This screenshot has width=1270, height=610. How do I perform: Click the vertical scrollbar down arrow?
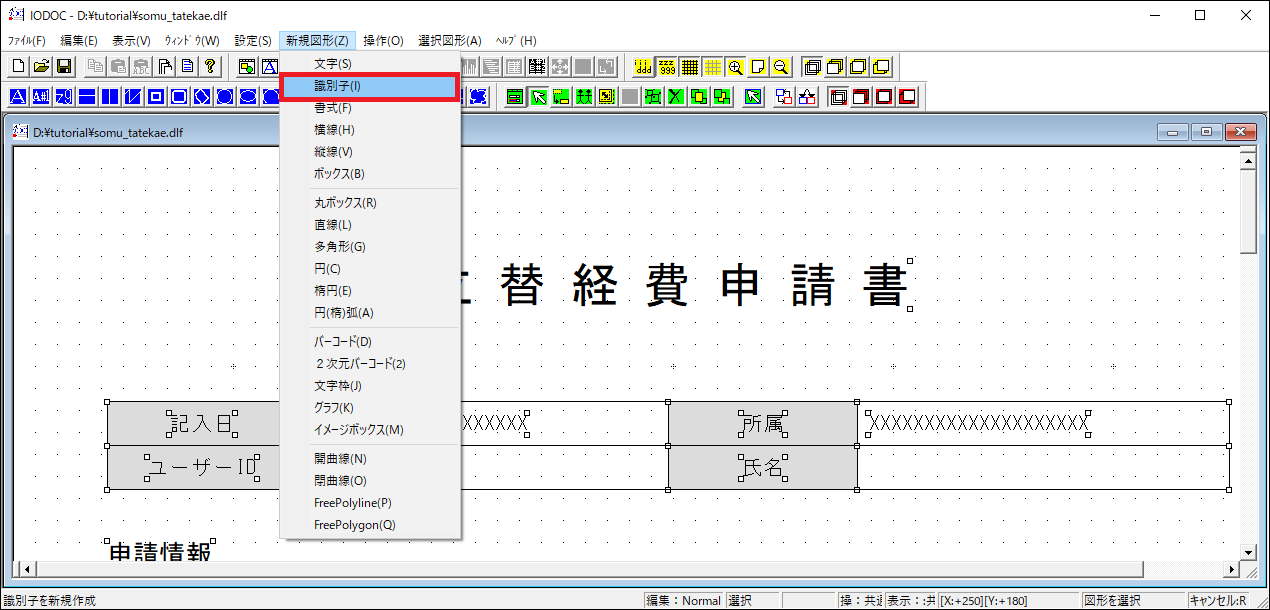(x=1247, y=551)
